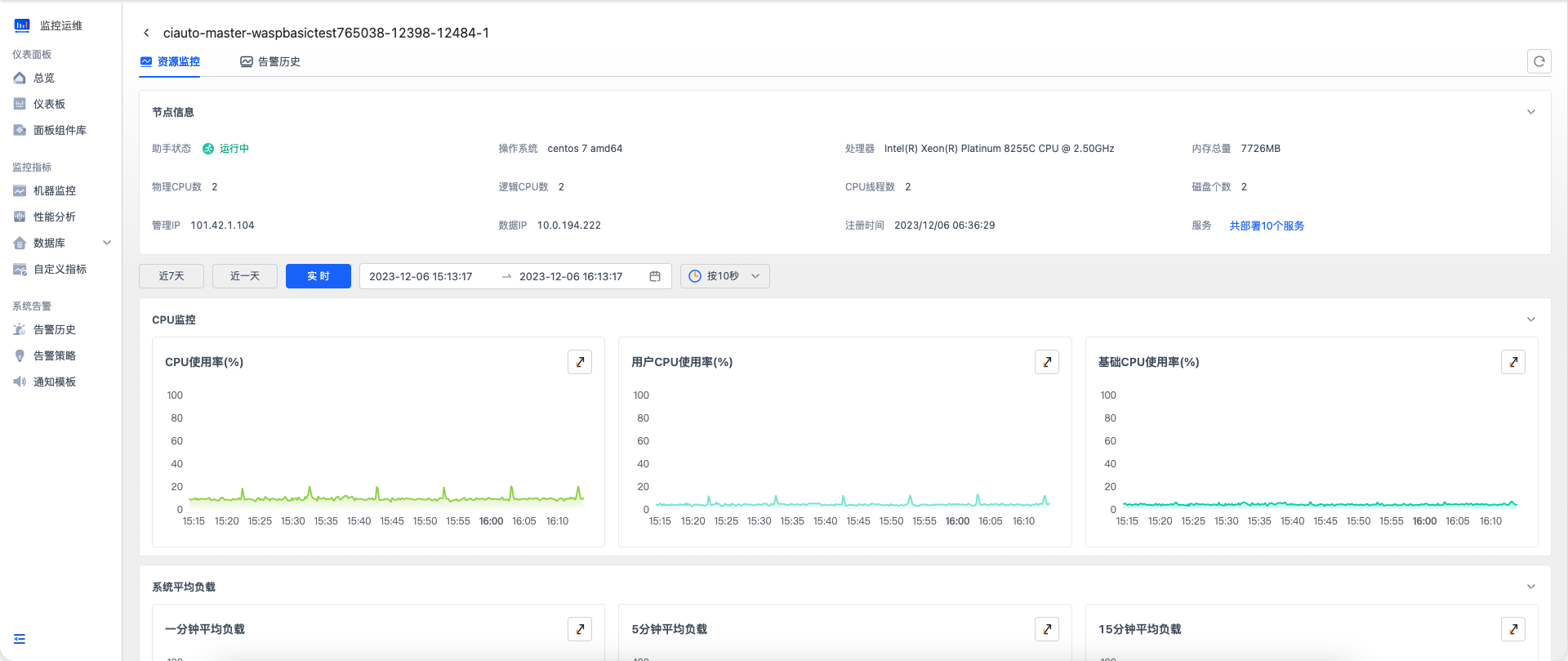
Task: Click the start time field 2023-12-06 15:13:17
Action: coord(421,276)
